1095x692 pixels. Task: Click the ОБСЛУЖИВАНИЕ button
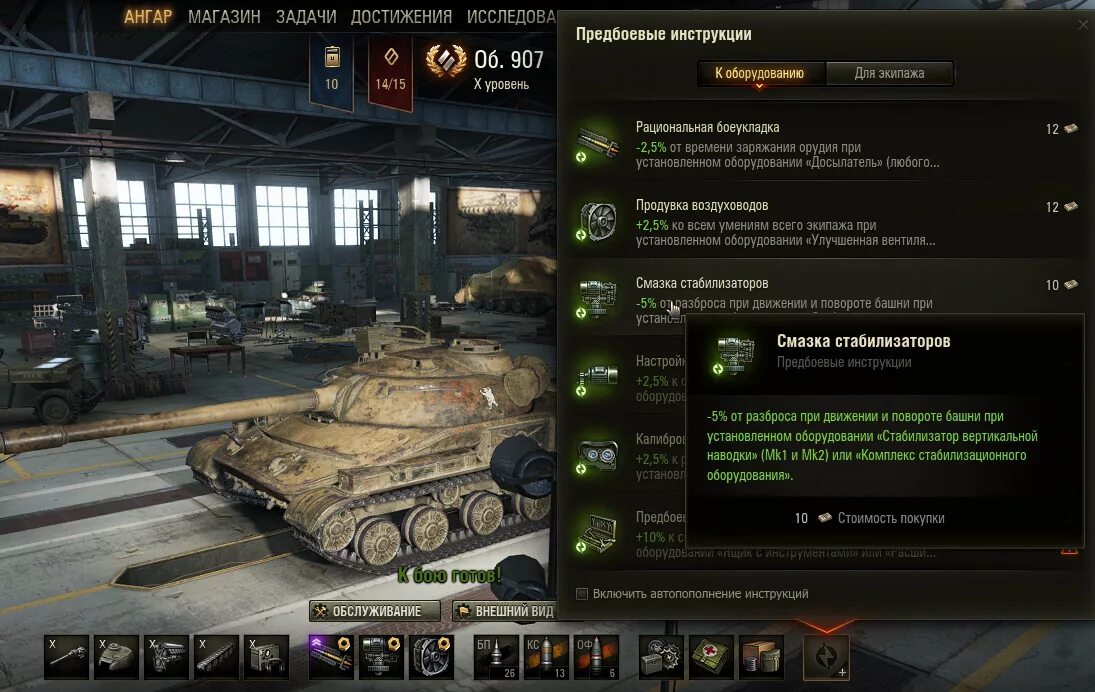coord(375,611)
